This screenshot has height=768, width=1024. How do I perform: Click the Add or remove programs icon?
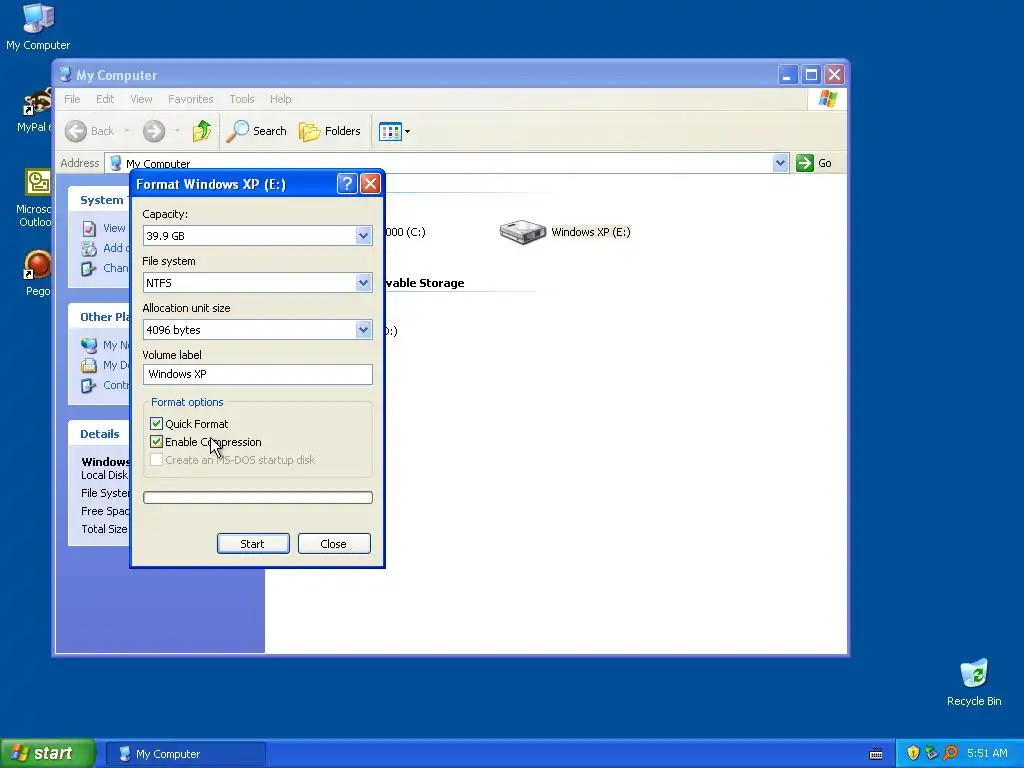(x=89, y=248)
